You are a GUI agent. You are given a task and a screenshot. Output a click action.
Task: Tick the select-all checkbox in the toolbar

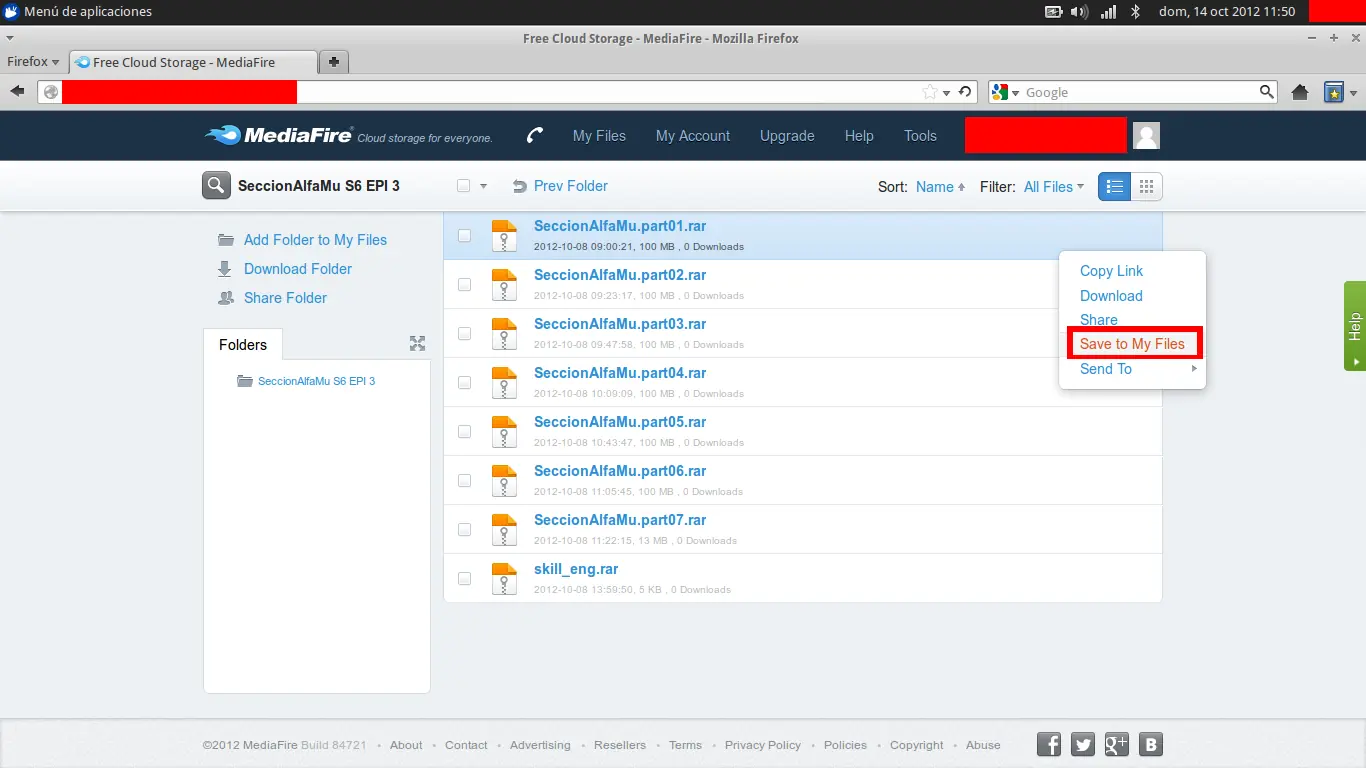(x=463, y=186)
